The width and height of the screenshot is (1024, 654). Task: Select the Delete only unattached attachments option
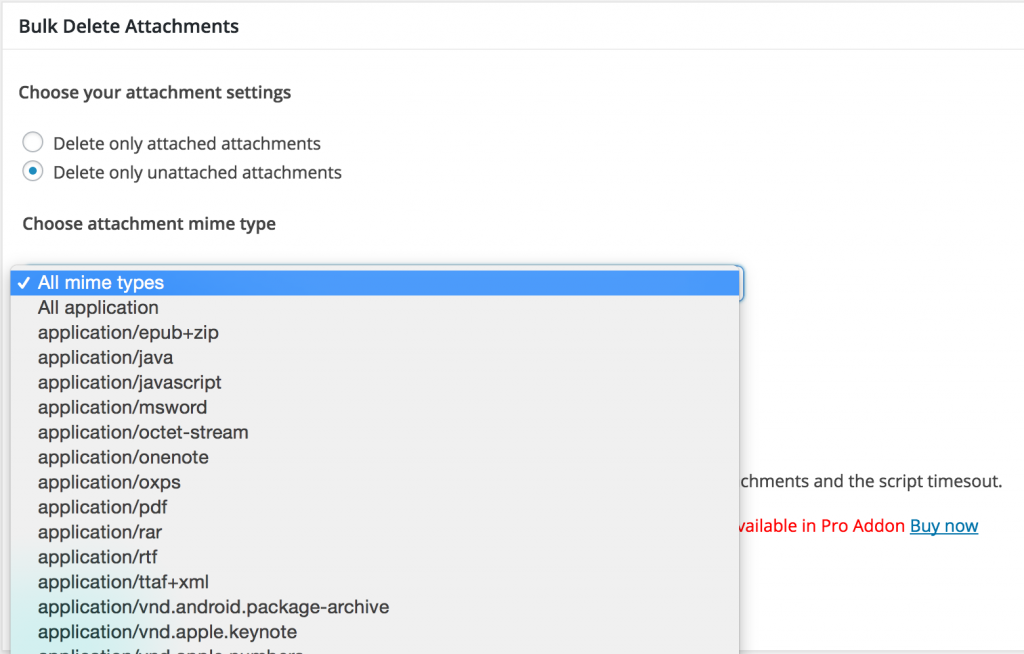[32, 171]
